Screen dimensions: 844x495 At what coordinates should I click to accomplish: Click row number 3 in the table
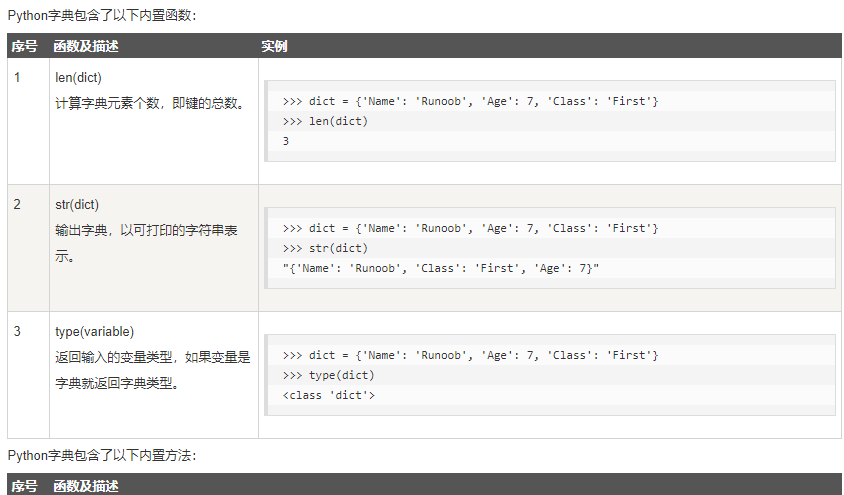tap(17, 331)
